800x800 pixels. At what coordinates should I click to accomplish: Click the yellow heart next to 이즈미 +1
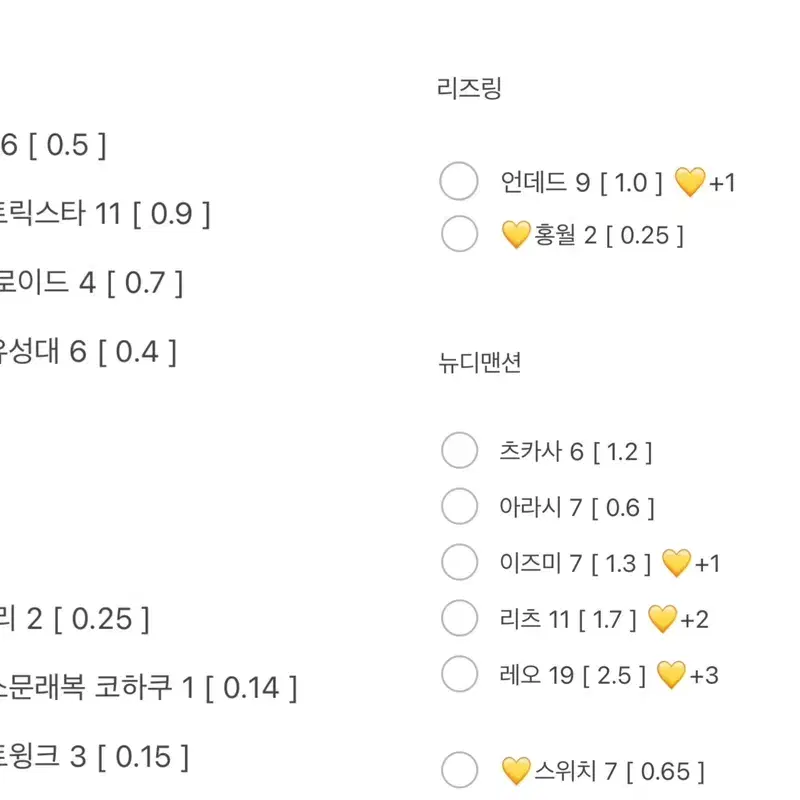point(676,563)
